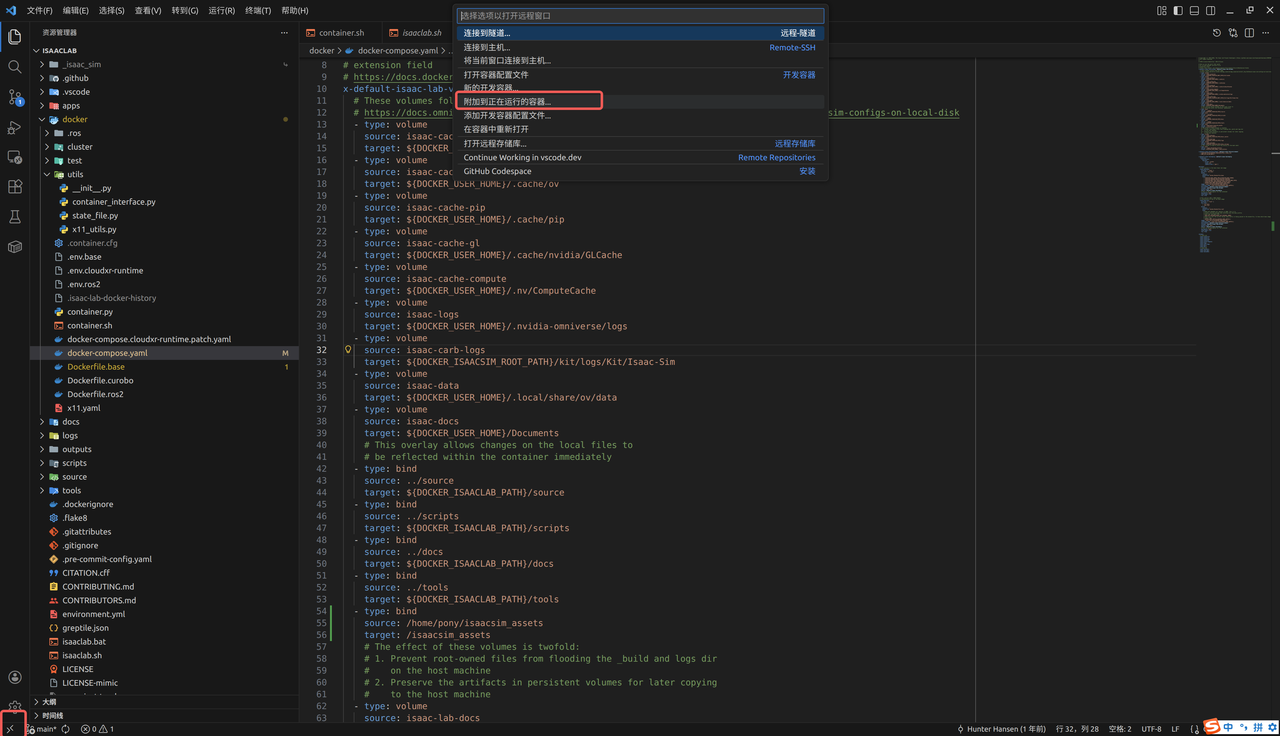Image resolution: width=1280 pixels, height=736 pixels.
Task: Open the file timeline history icon
Action: [x=1217, y=33]
